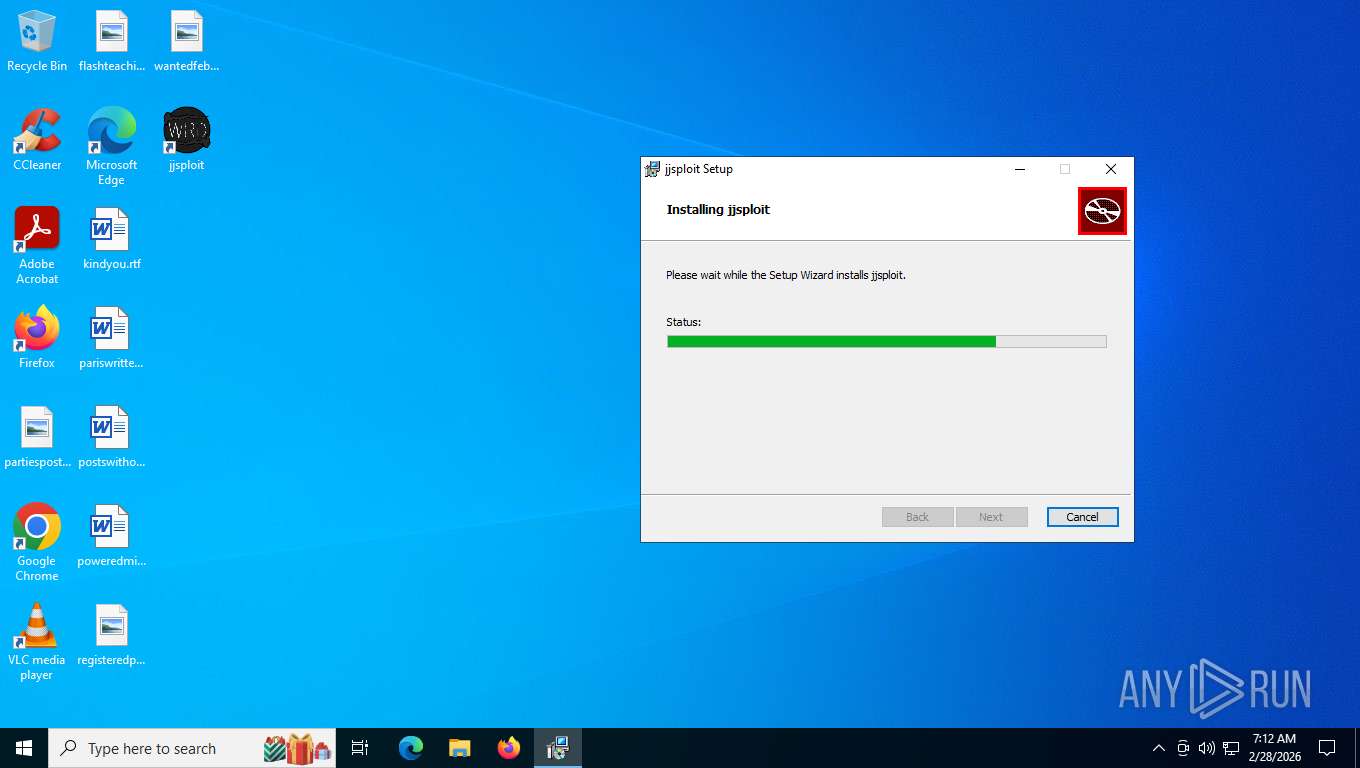Open the network status tray icon
This screenshot has height=768, width=1360.
[1231, 748]
